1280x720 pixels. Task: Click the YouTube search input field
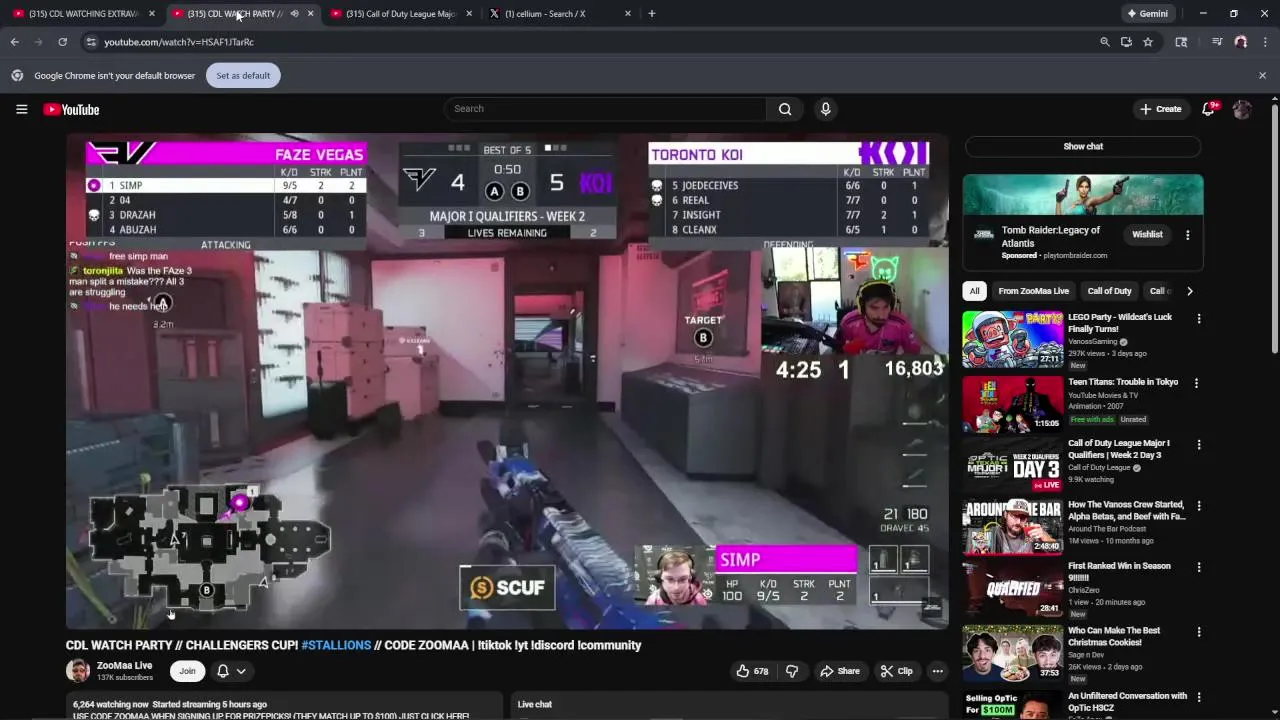click(604, 109)
